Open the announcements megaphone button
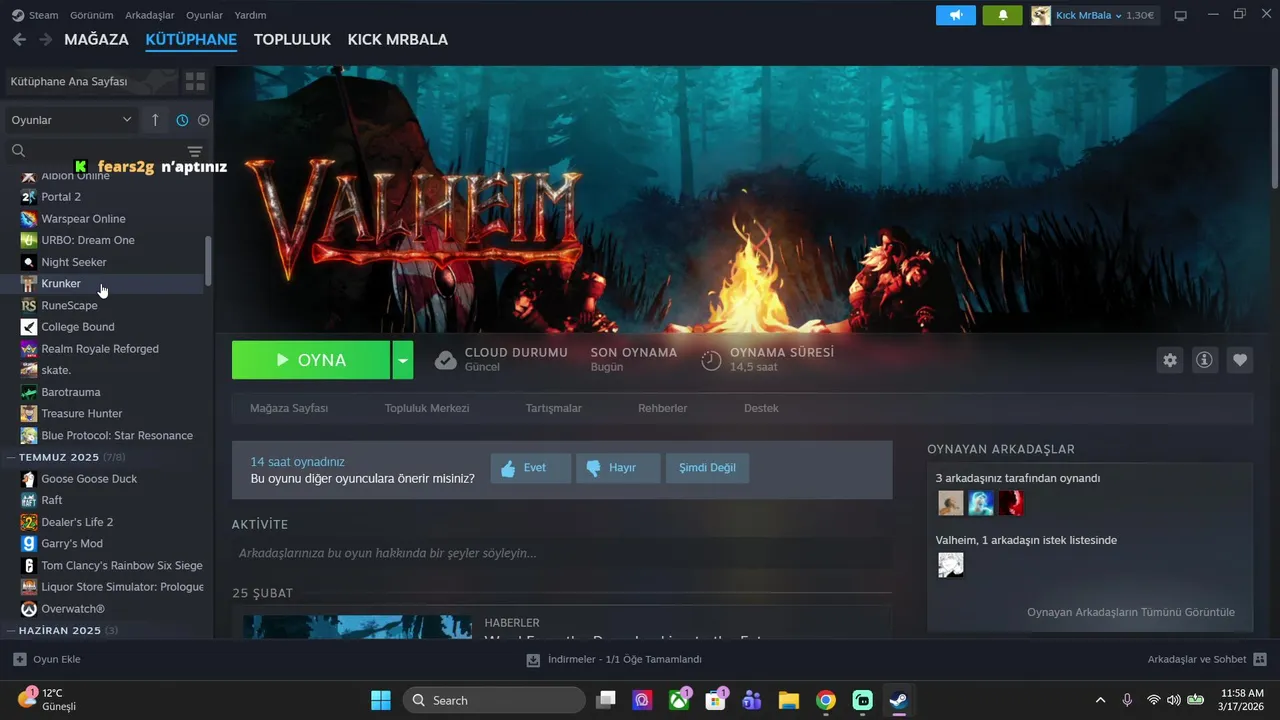The height and width of the screenshot is (720, 1280). 956,15
